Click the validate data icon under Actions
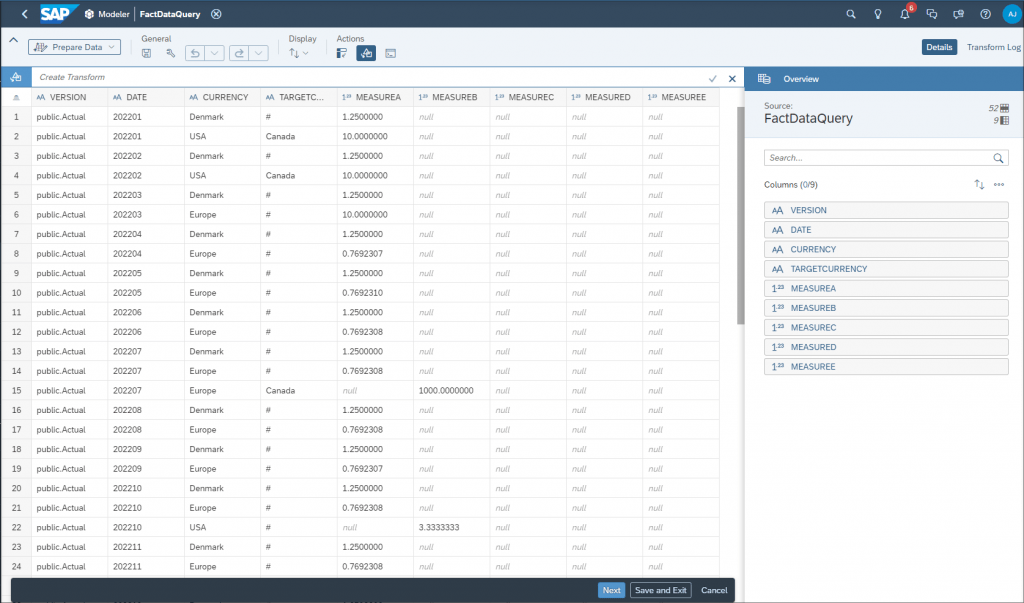 coord(342,54)
